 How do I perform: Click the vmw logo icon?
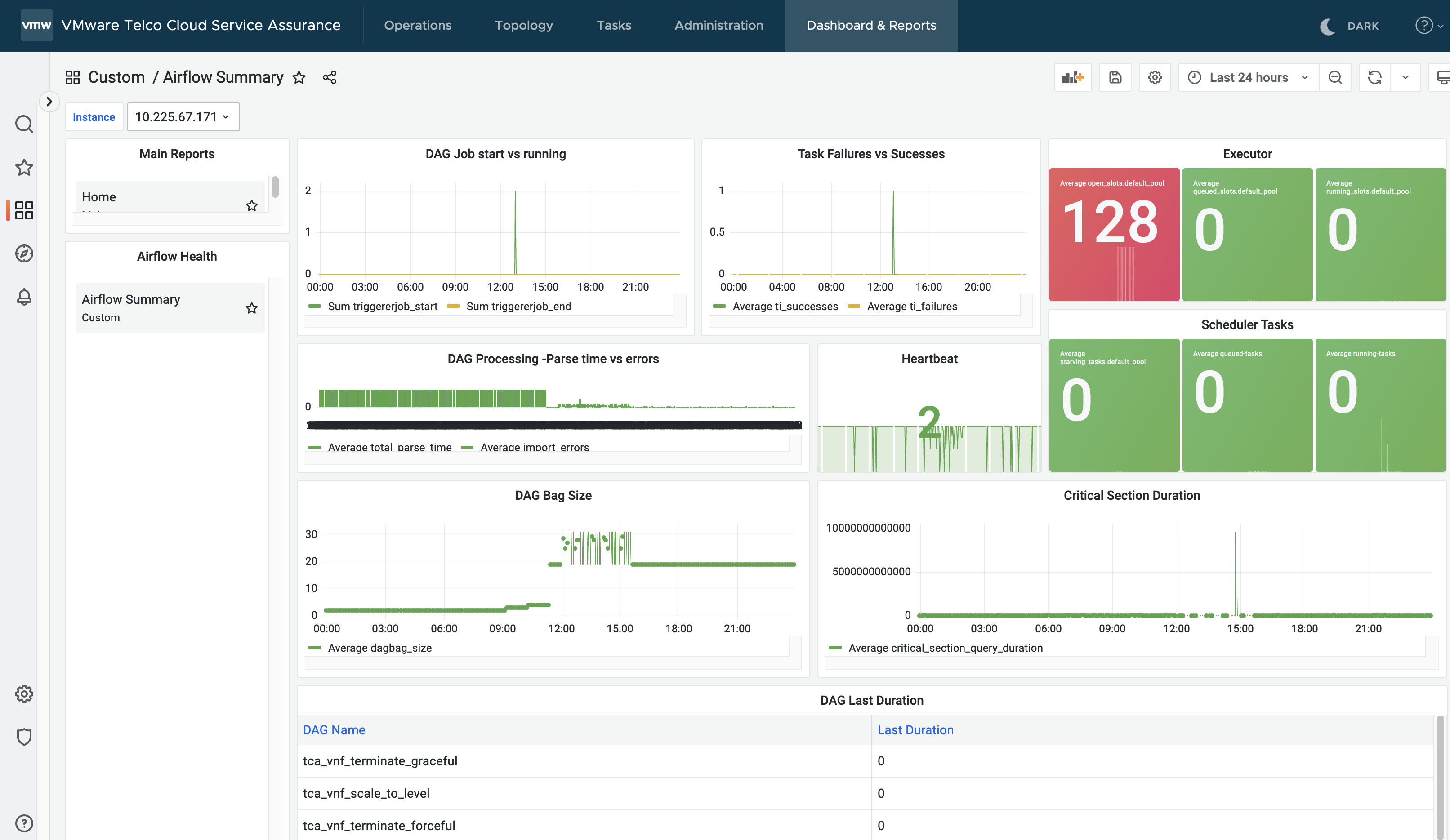(36, 25)
